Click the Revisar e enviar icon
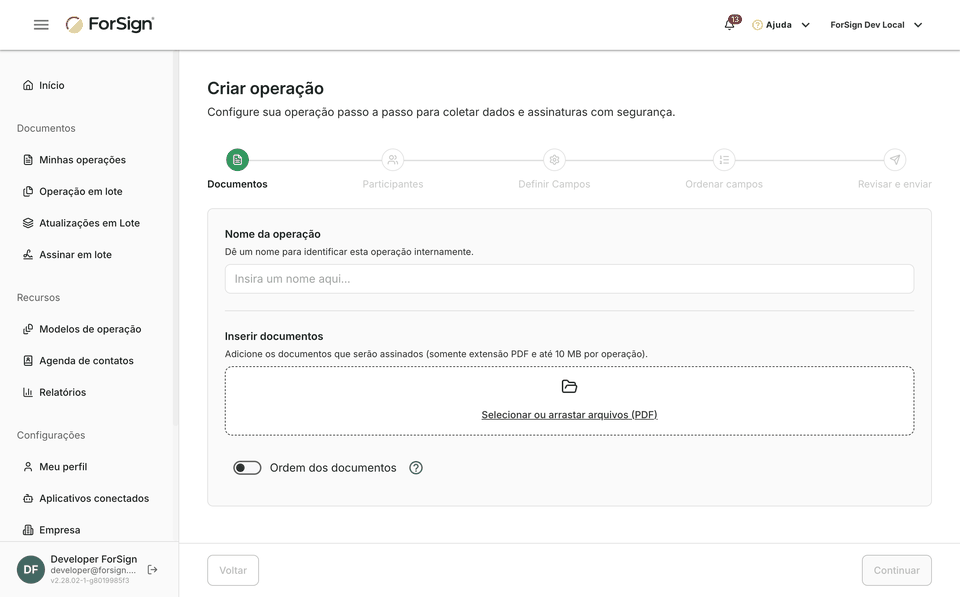 tap(894, 160)
